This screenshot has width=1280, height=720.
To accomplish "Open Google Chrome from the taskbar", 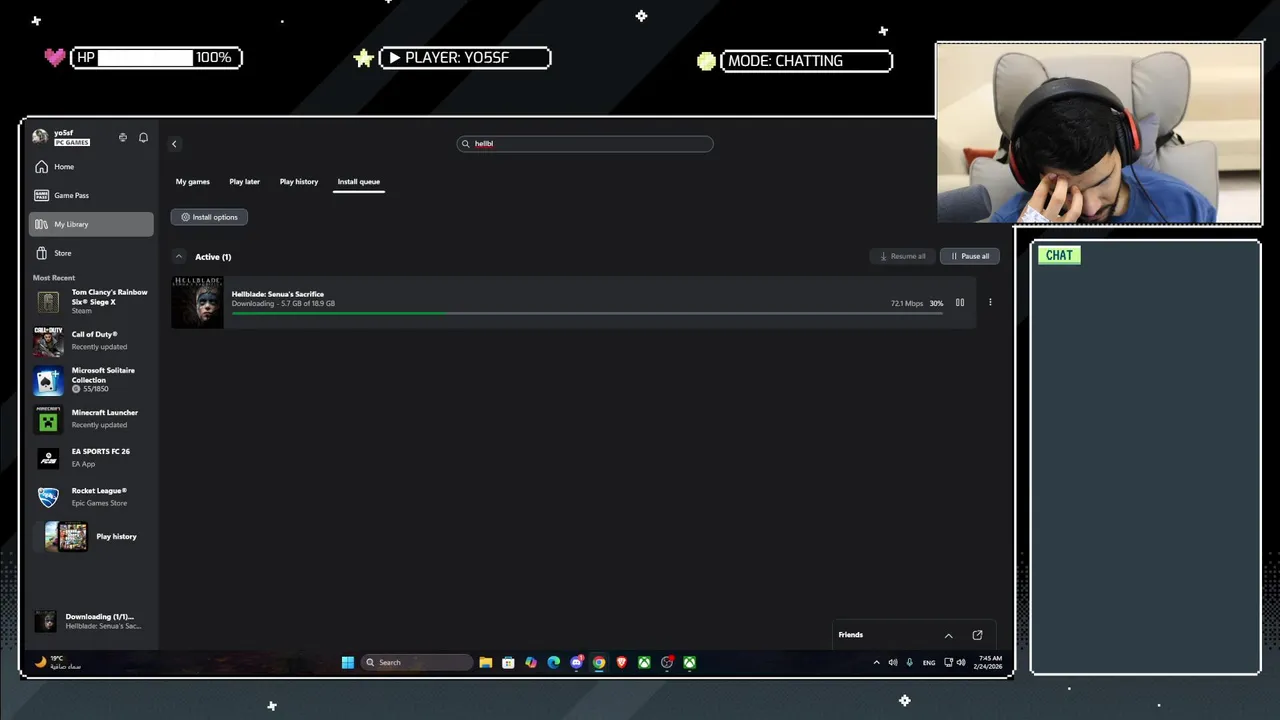I will click(x=599, y=662).
